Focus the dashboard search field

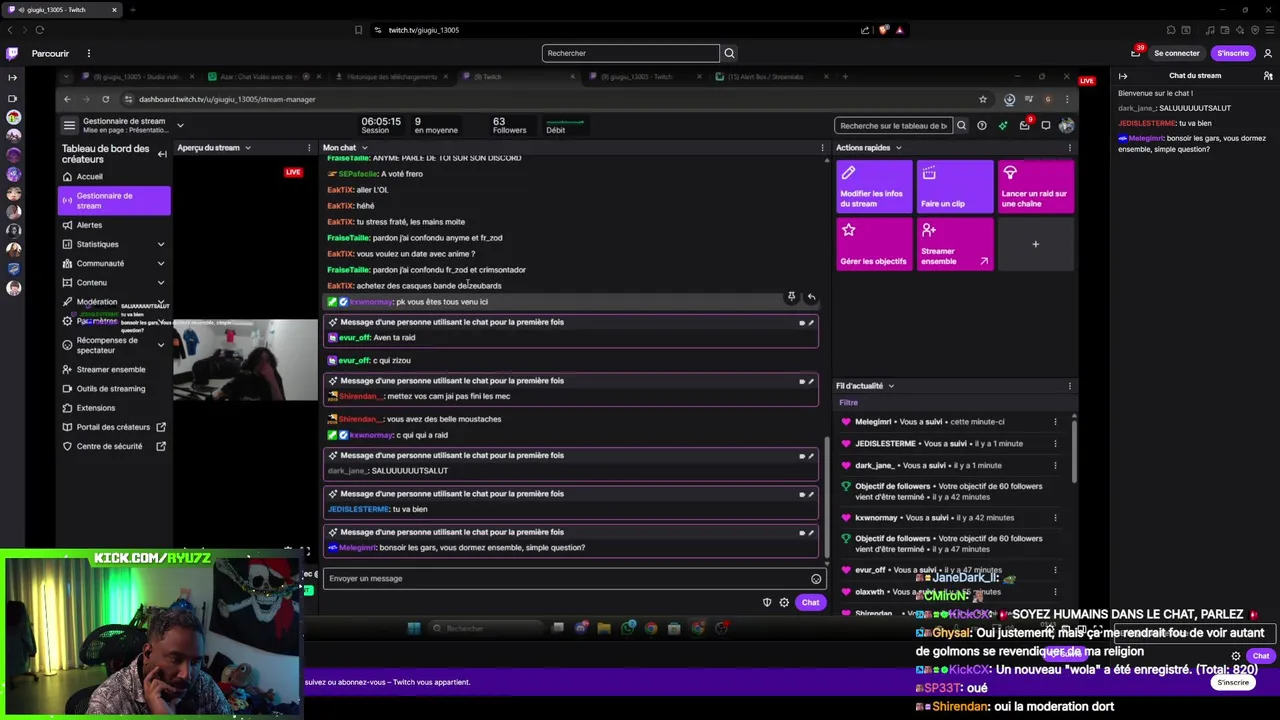coord(892,126)
